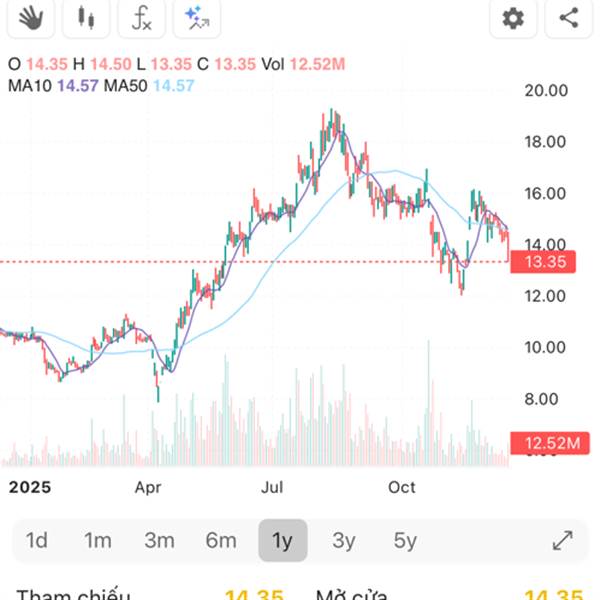Tap the MA10 indicator label
Screen dimensions: 600x600
pyautogui.click(x=50, y=86)
